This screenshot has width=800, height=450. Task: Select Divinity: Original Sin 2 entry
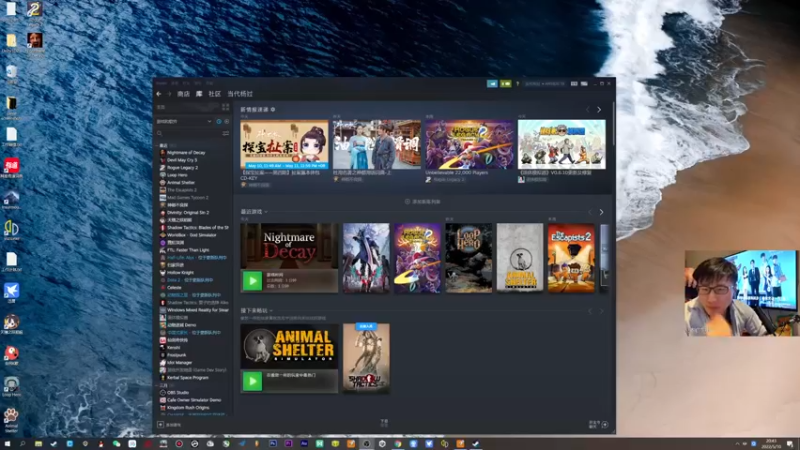(188, 213)
